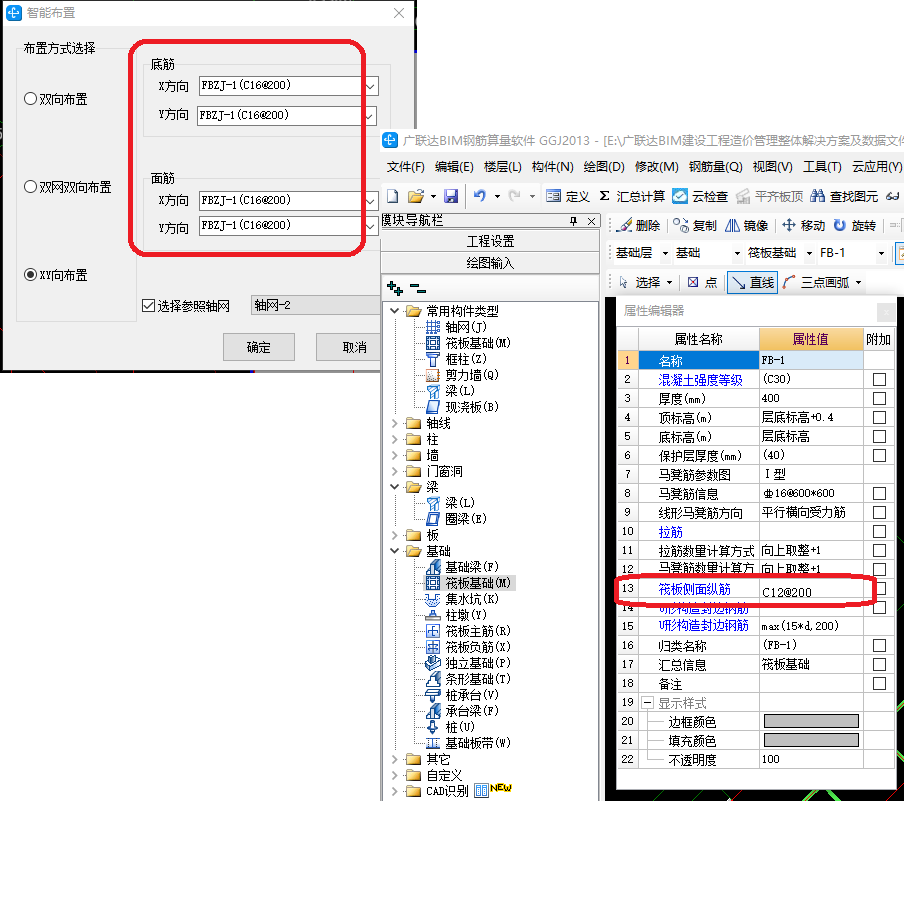This screenshot has height=906, width=922.
Task: Select 双向布置 radio option
Action: pyautogui.click(x=56, y=99)
